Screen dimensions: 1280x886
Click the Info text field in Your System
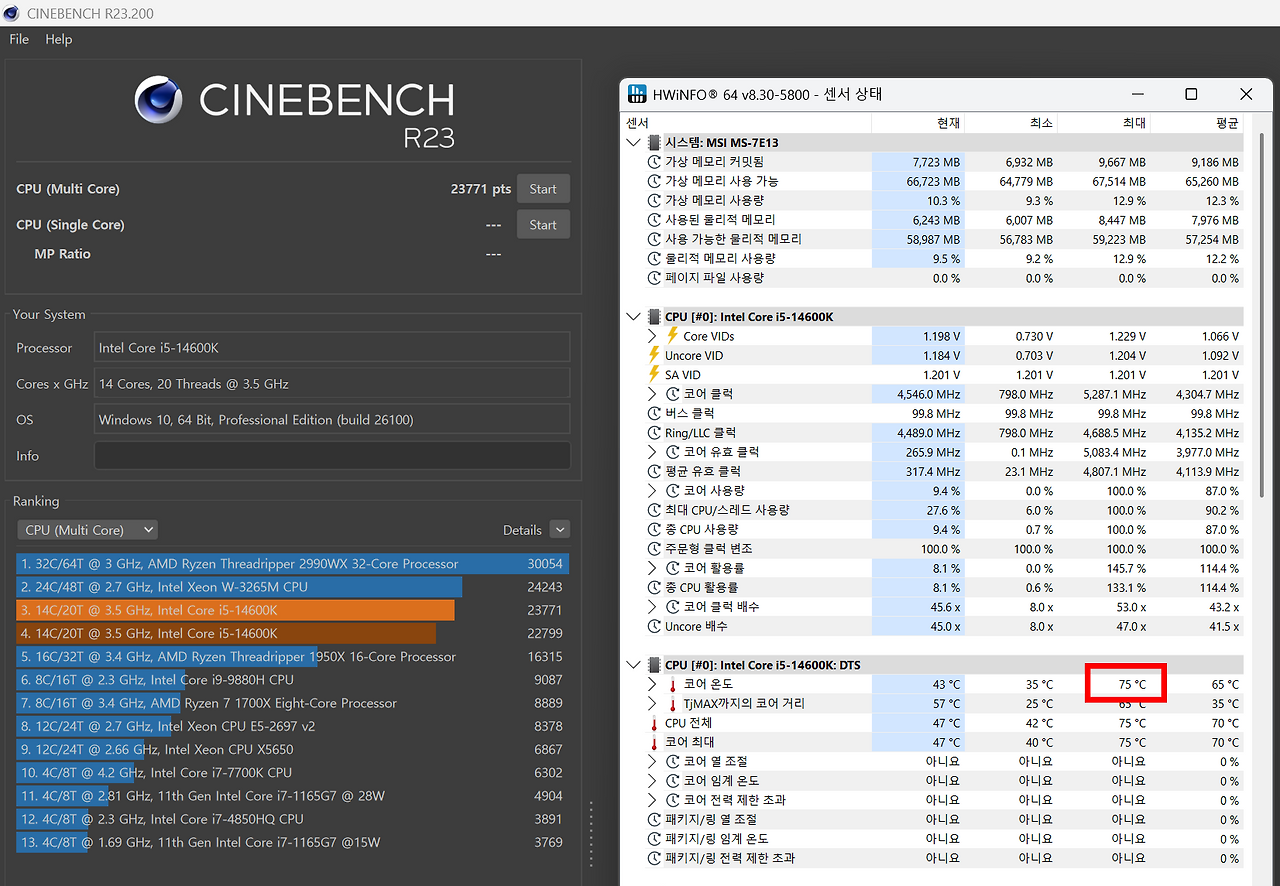coord(332,456)
